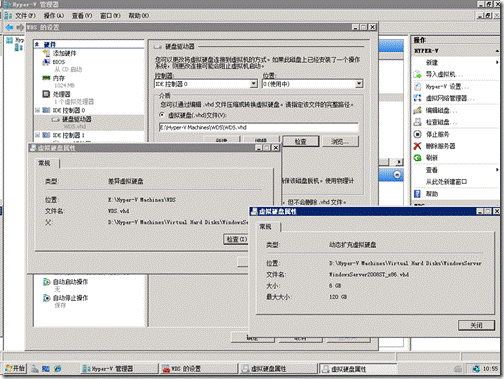The width and height of the screenshot is (504, 379).
Task: Click the .vhd file path input field
Action: tap(259, 127)
